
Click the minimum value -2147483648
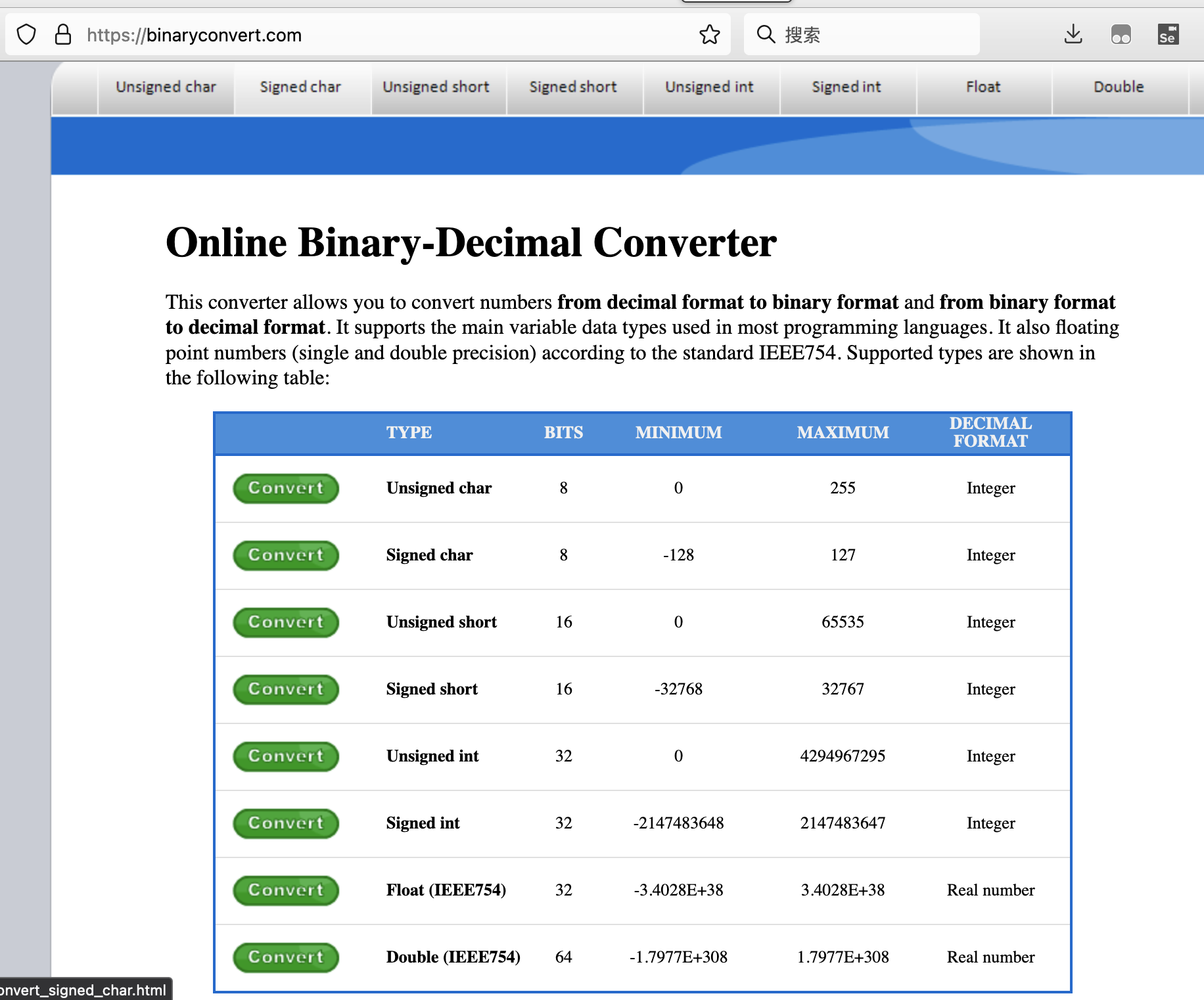click(678, 823)
